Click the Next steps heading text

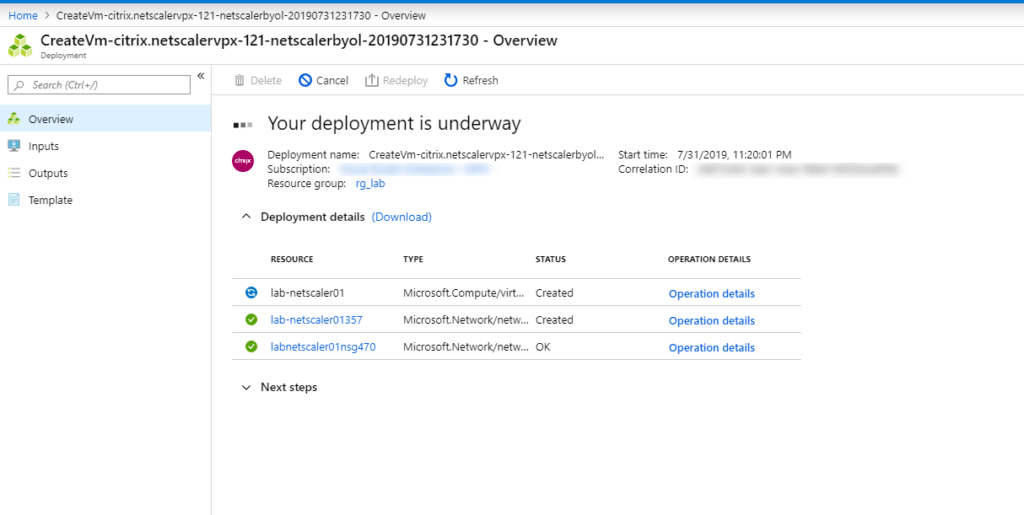tap(289, 387)
